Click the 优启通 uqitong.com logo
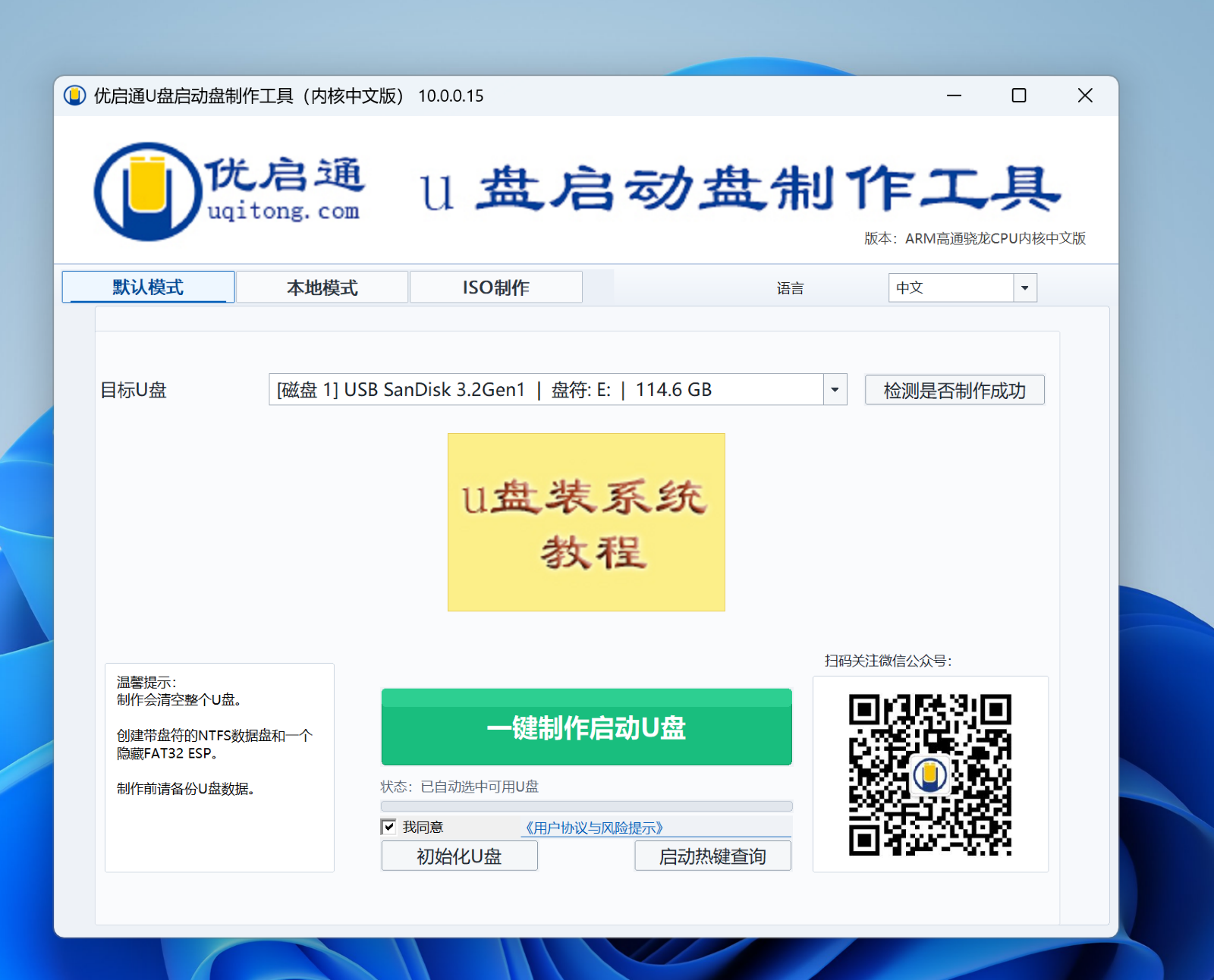This screenshot has height=980, width=1214. (x=229, y=191)
